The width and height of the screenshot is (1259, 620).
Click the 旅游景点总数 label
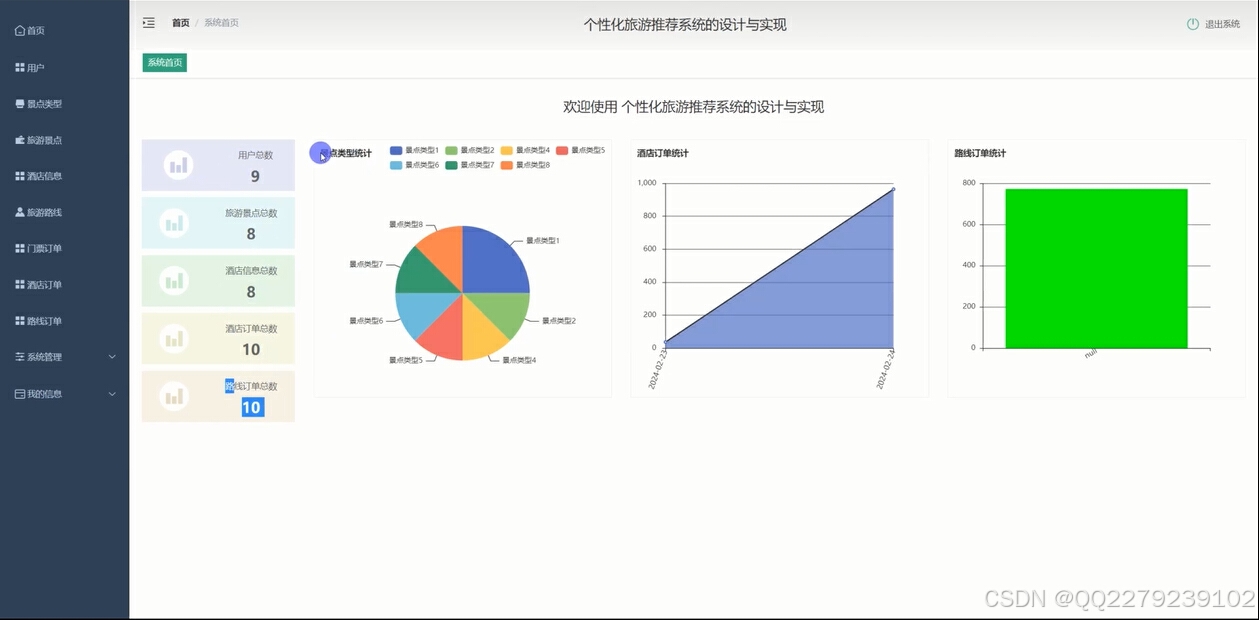pos(251,213)
